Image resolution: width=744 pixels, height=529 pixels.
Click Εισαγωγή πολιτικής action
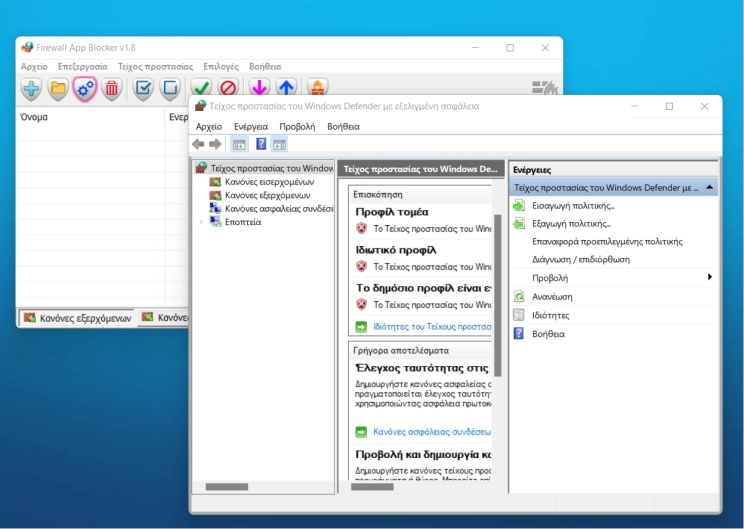pyautogui.click(x=573, y=205)
